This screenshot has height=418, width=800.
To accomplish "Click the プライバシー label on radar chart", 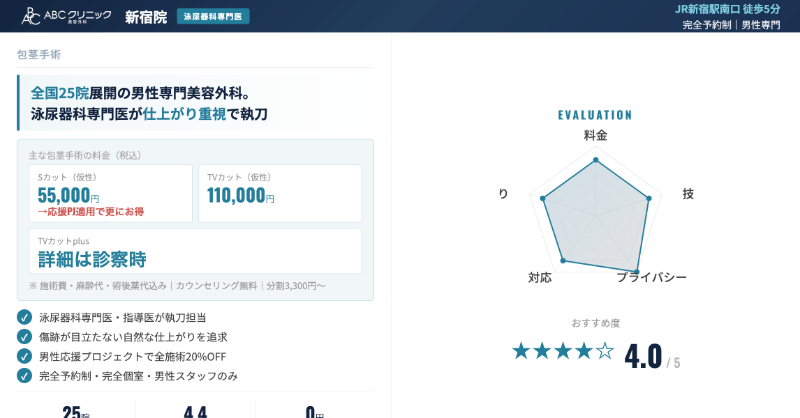I will (x=651, y=277).
